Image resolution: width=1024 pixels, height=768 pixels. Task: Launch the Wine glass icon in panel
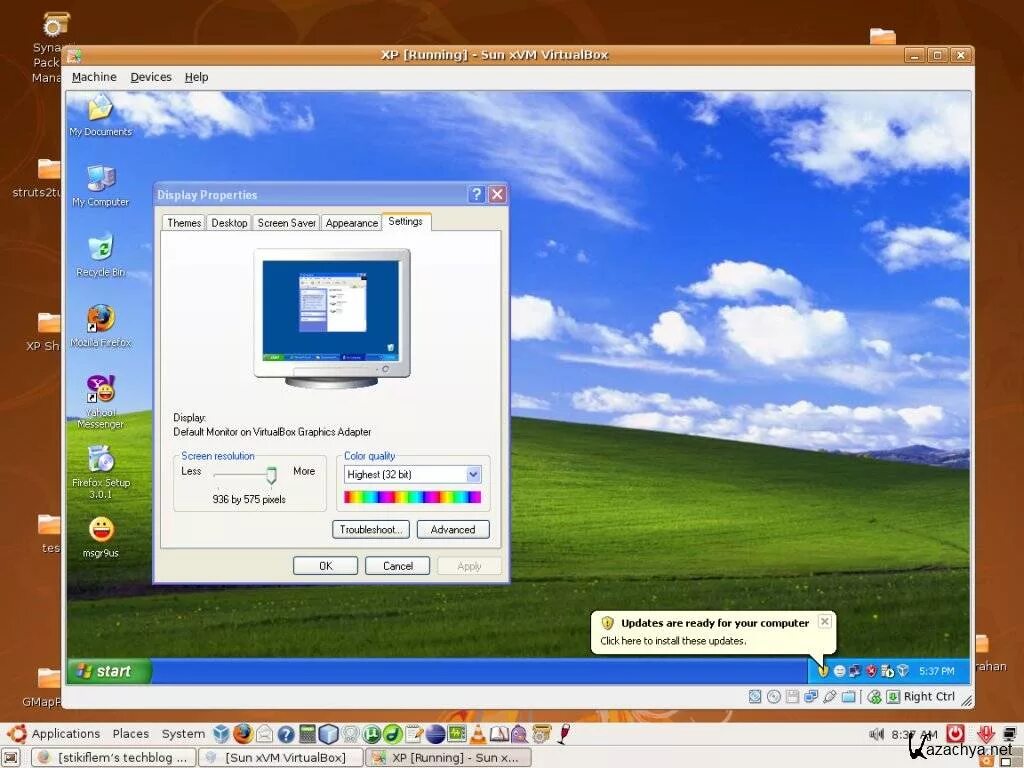tap(563, 734)
